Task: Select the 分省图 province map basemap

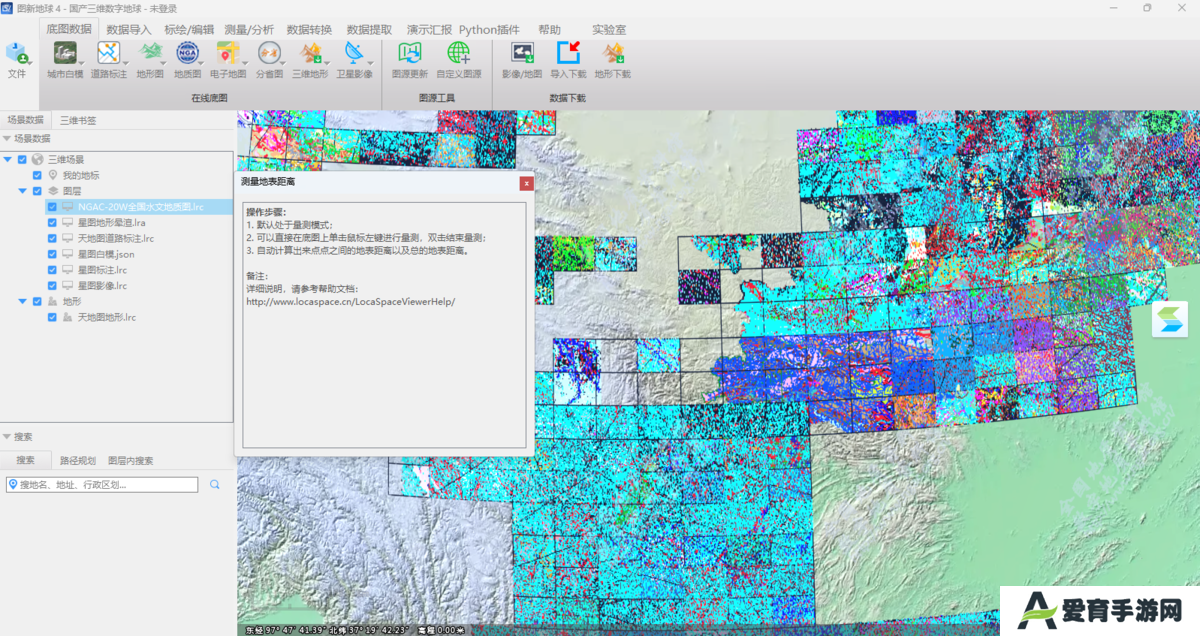Action: [268, 53]
